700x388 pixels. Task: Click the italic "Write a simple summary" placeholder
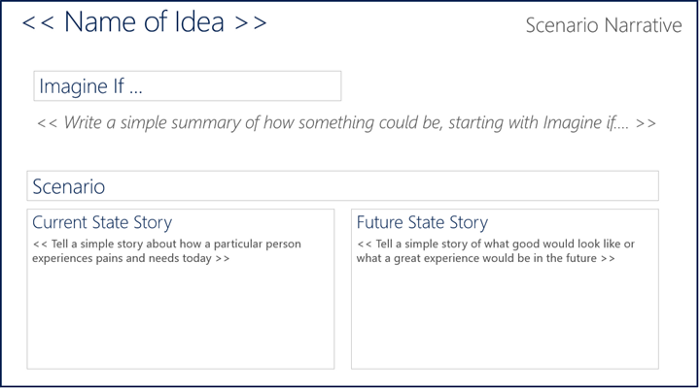coord(346,123)
